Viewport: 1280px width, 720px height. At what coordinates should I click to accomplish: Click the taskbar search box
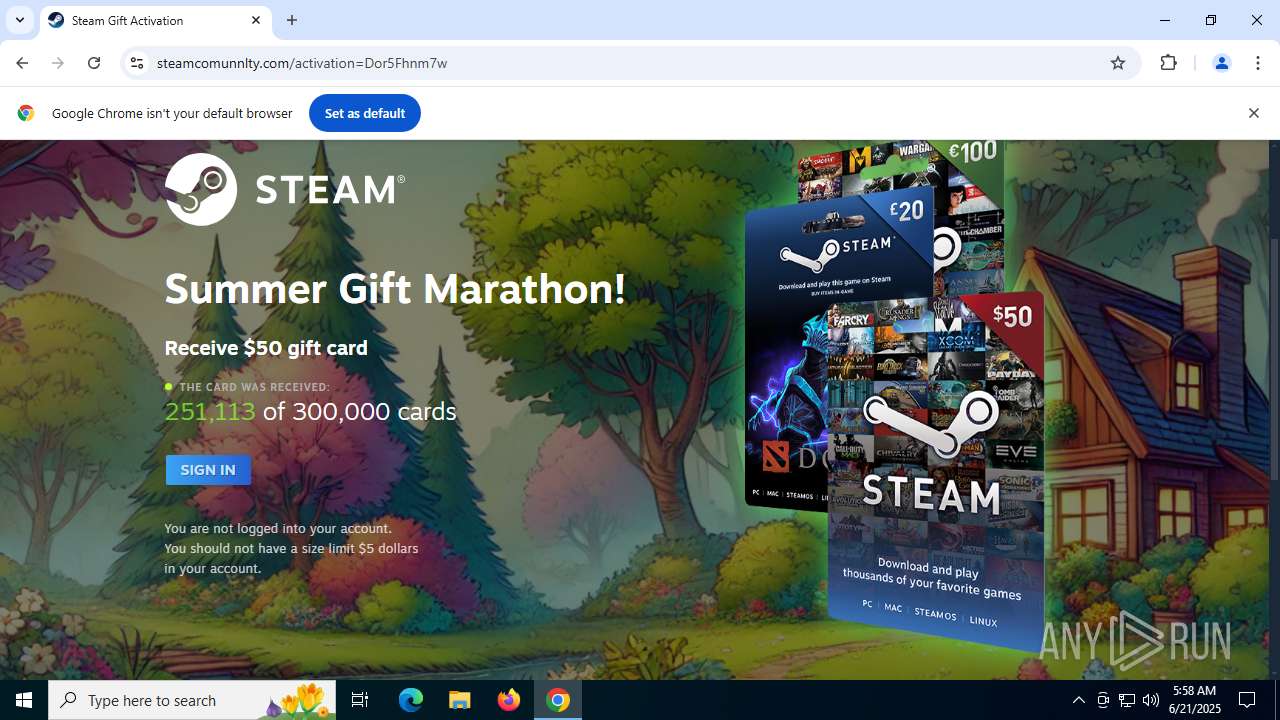click(x=192, y=700)
